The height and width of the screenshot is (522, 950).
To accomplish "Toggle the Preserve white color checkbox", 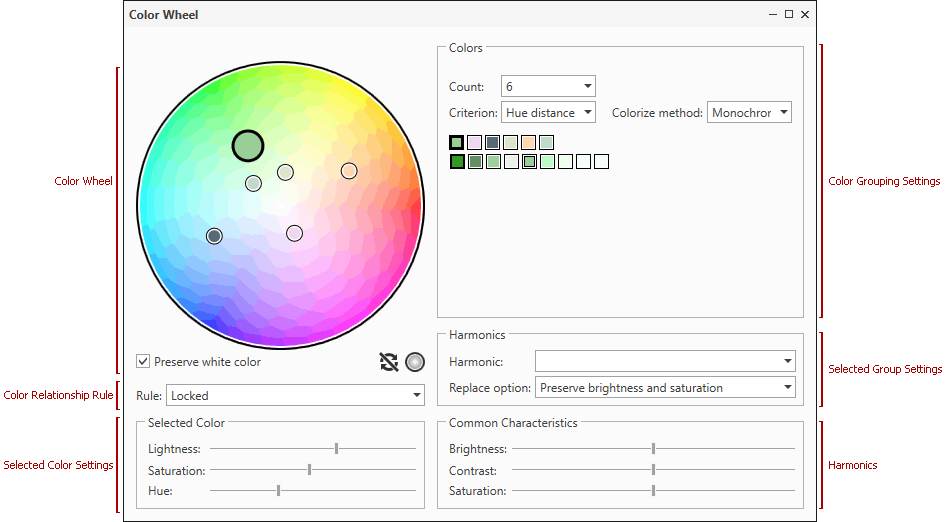I will coord(143,362).
